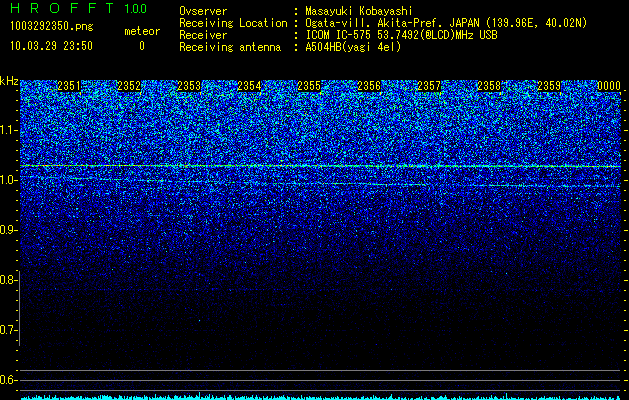The height and width of the screenshot is (400, 629).
Task: Click the 0.6 frequency axis label
Action: [8, 380]
